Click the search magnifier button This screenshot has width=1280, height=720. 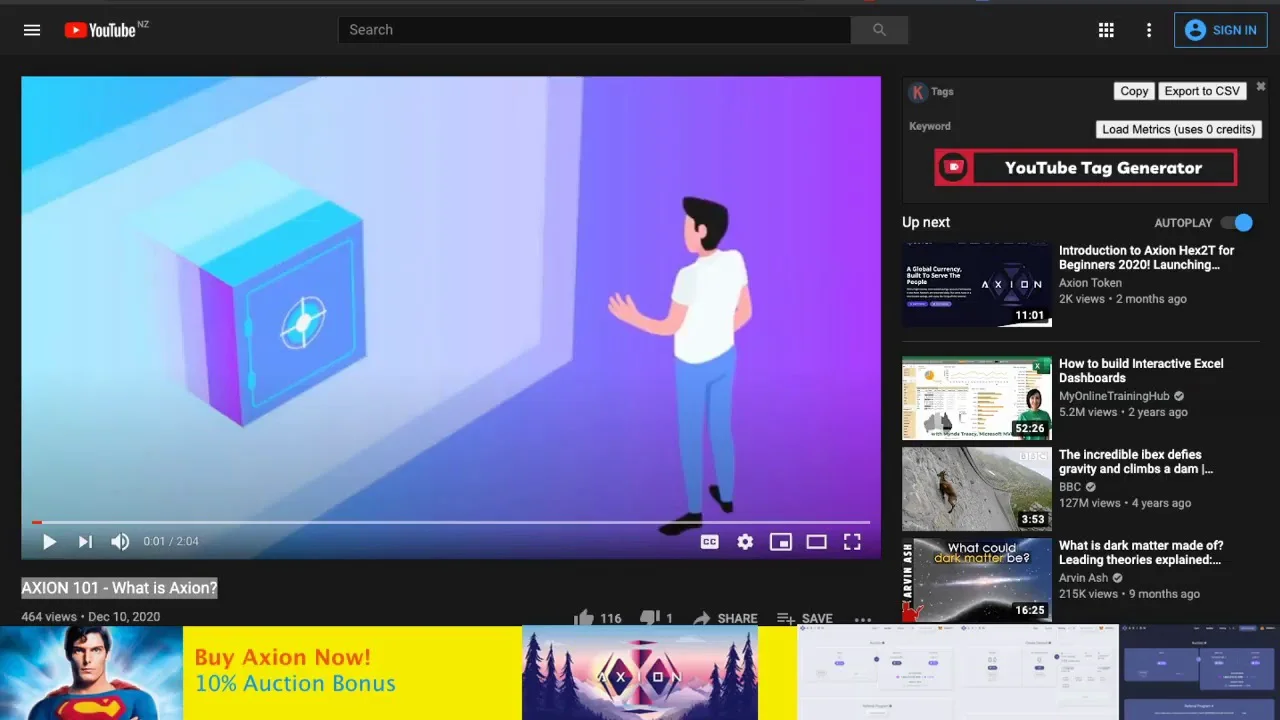point(879,30)
